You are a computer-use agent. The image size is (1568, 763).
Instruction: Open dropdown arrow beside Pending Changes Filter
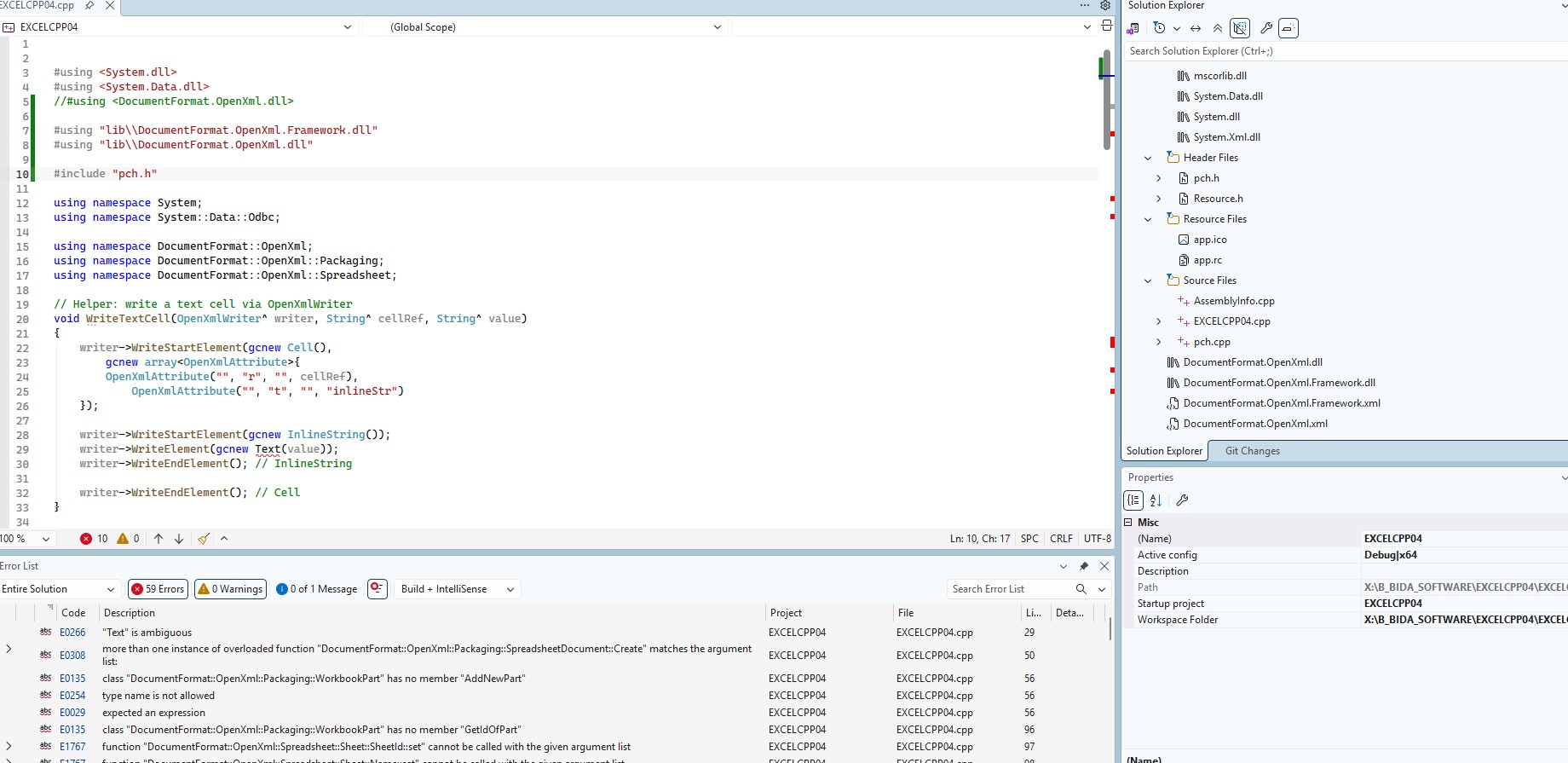1176,28
